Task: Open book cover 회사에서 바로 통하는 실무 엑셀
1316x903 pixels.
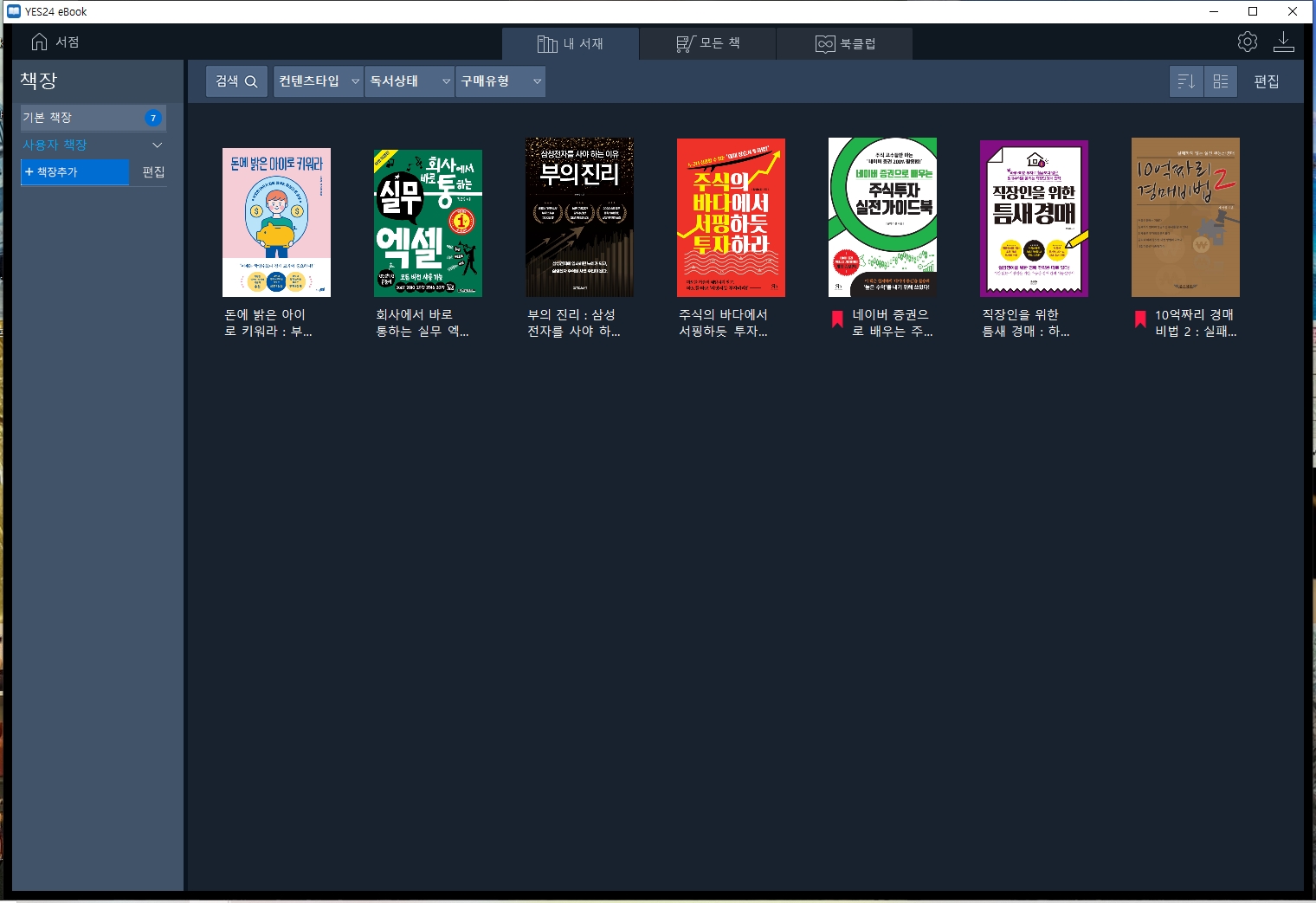Action: coord(428,223)
